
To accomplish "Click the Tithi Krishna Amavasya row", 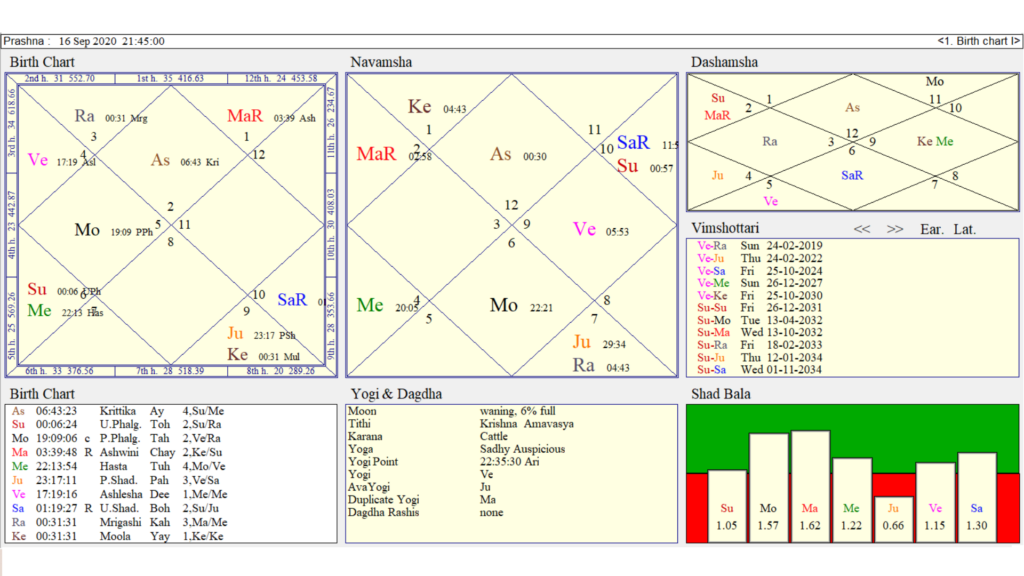I will coord(461,424).
